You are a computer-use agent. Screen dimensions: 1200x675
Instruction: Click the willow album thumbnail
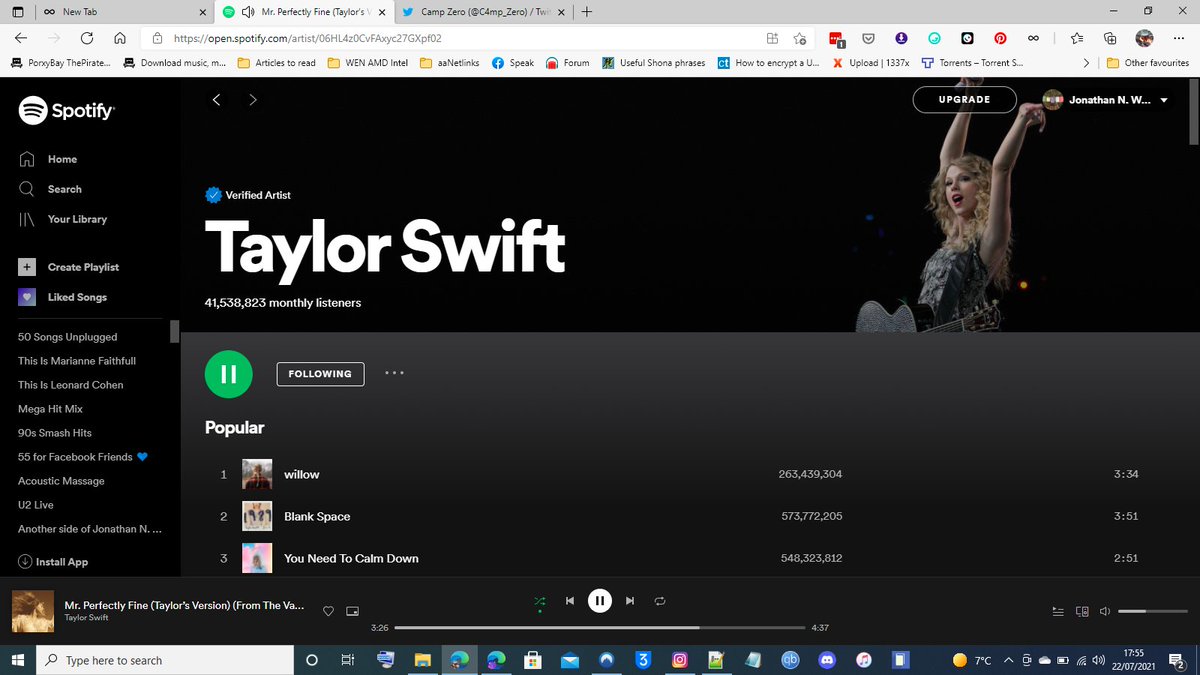tap(257, 474)
